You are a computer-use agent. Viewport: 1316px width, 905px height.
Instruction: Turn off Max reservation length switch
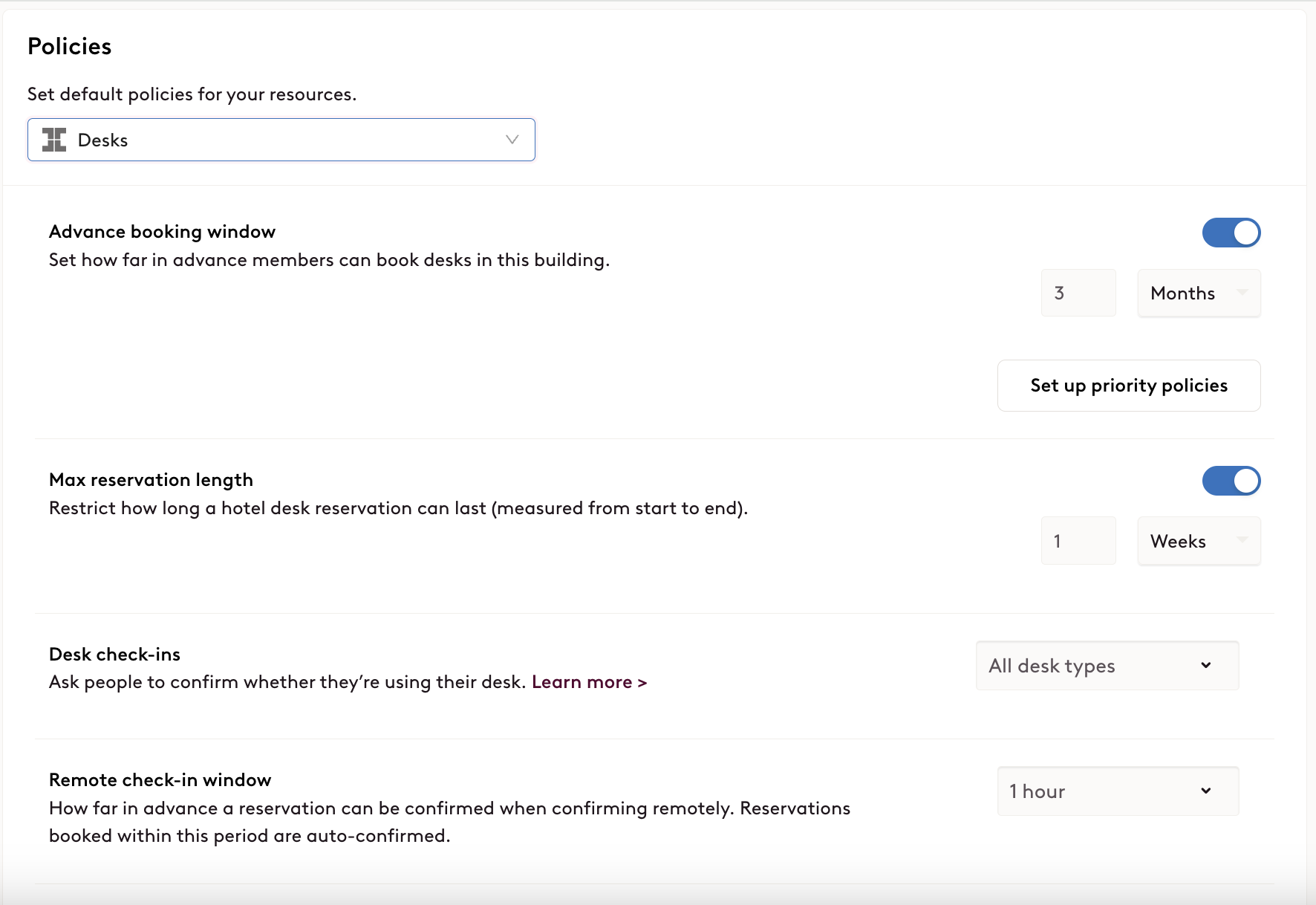1231,481
